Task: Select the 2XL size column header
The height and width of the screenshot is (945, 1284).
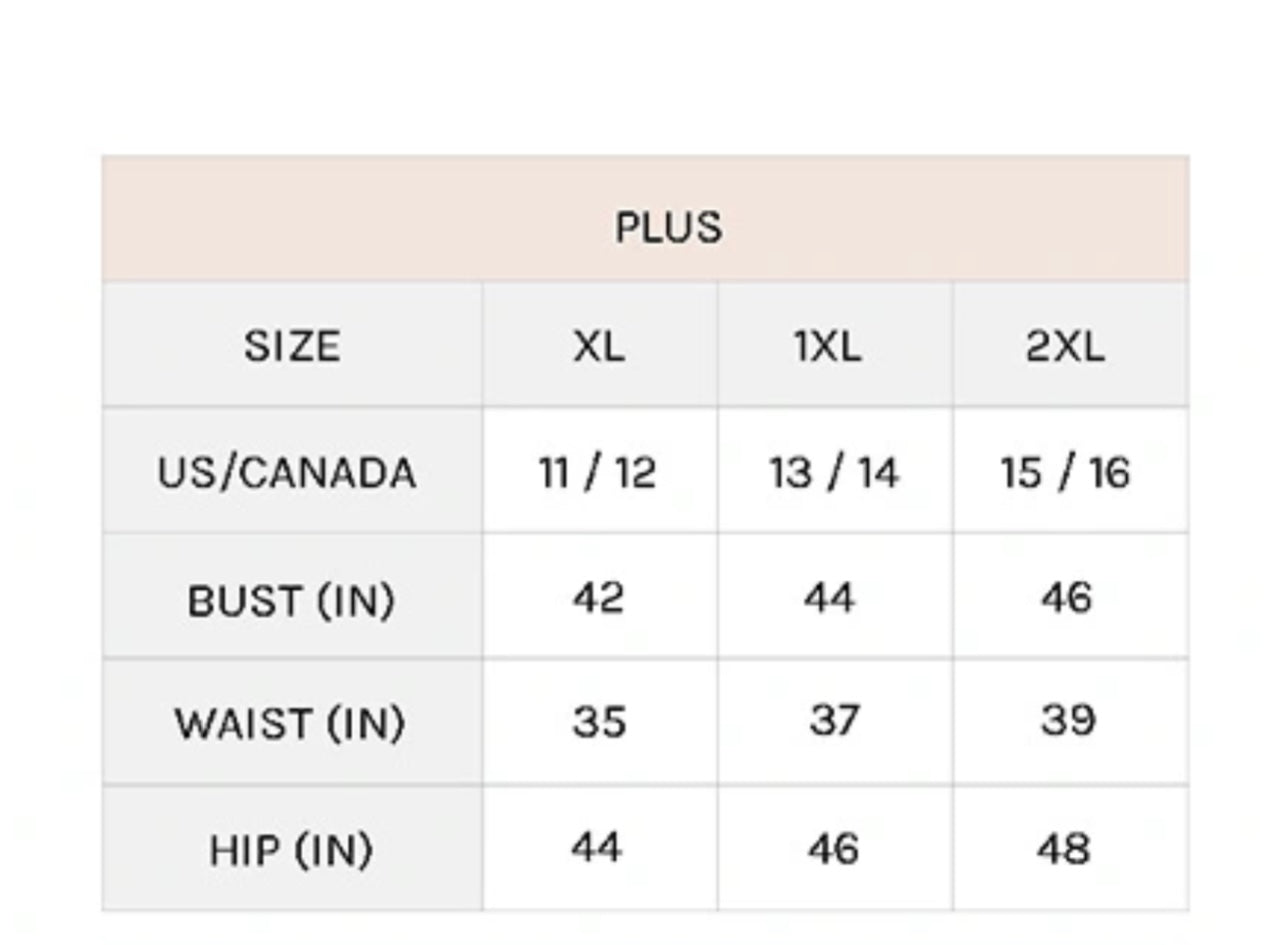Action: tap(1065, 346)
